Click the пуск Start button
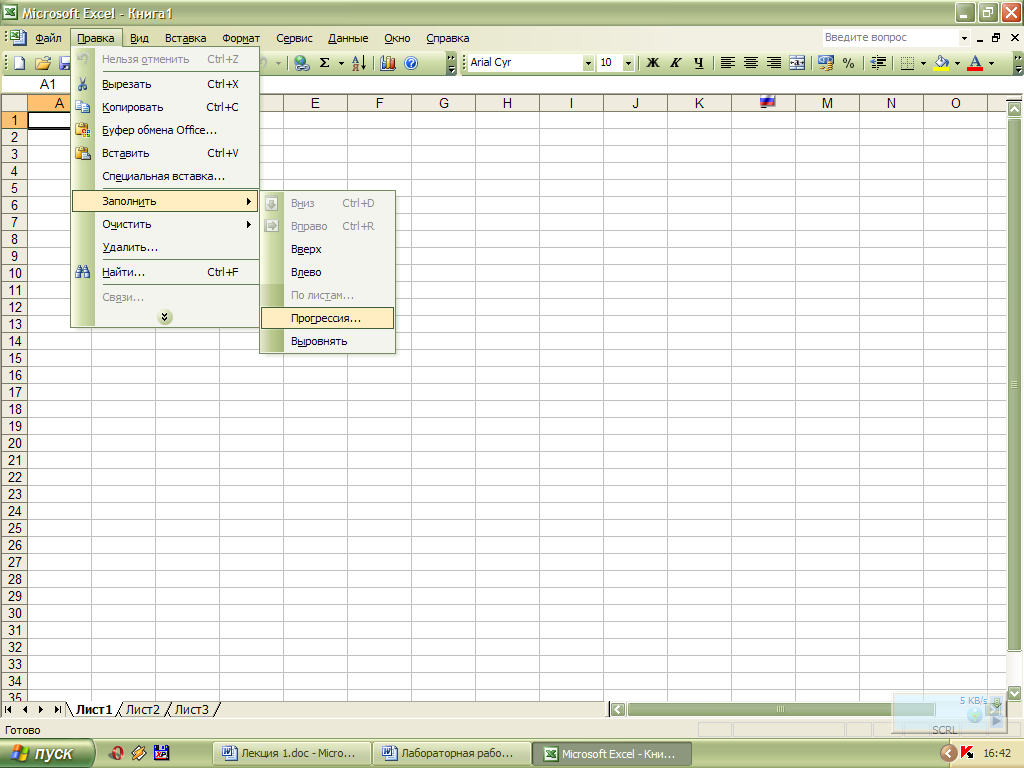The image size is (1024, 768). coord(47,754)
